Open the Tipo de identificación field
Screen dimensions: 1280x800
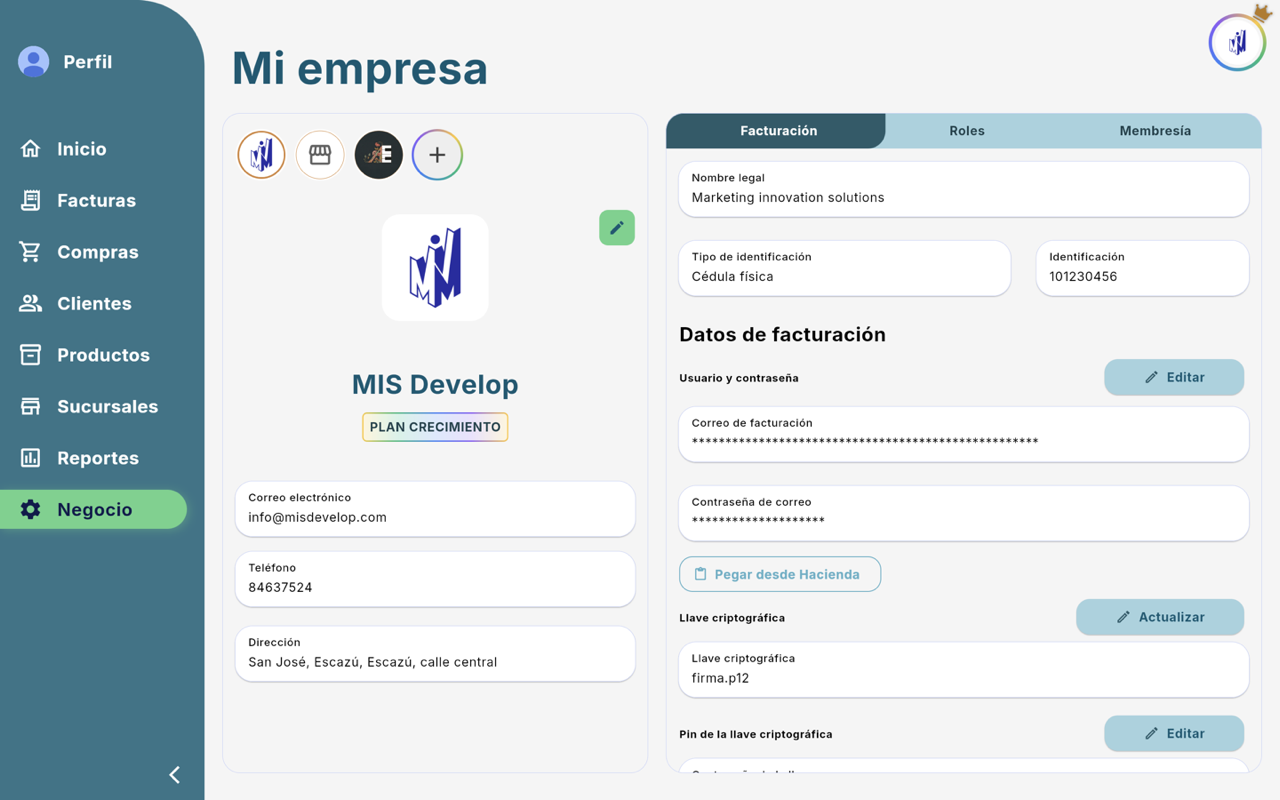pos(845,267)
